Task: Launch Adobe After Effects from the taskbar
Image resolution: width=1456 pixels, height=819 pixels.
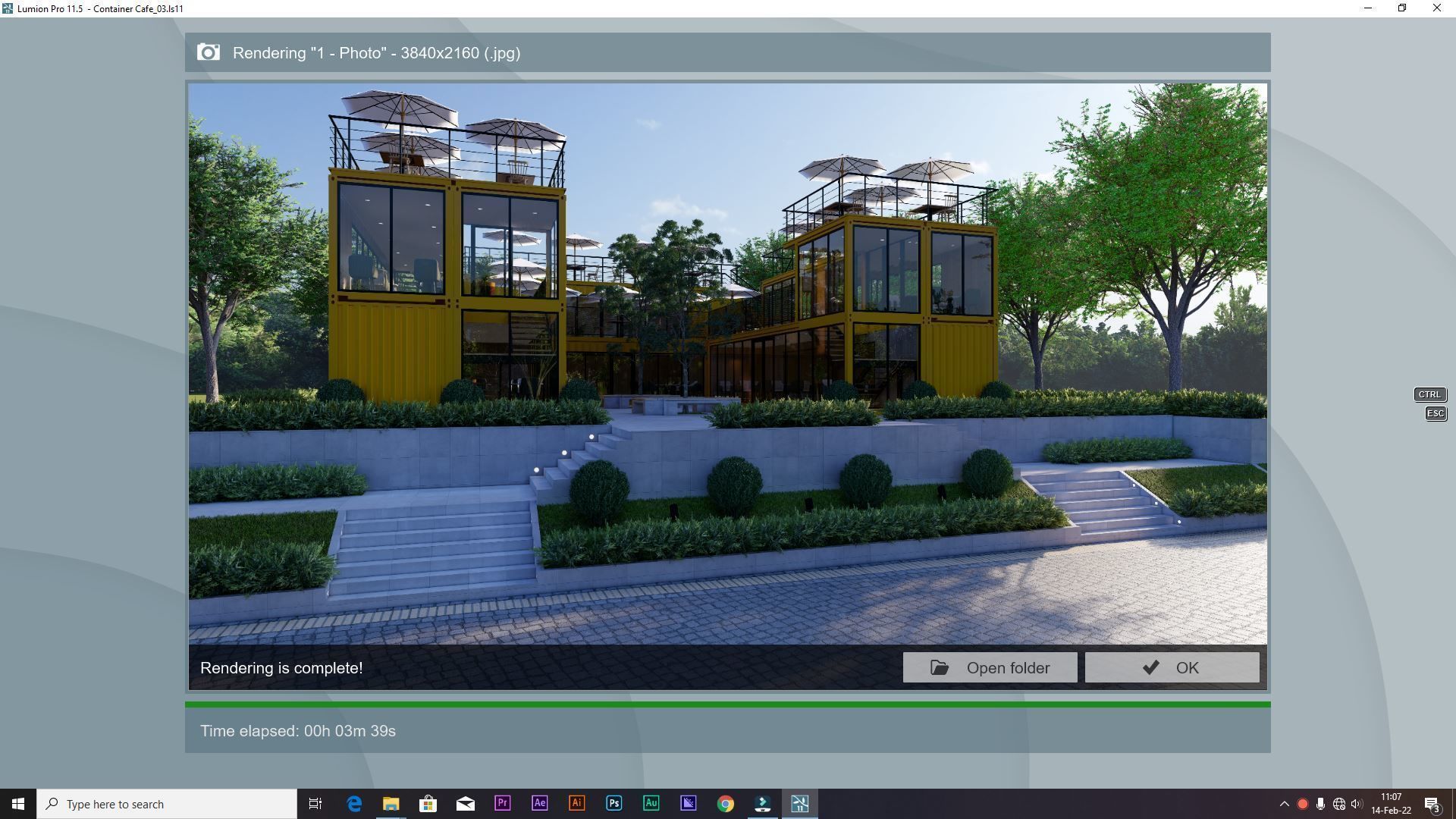Action: (540, 804)
